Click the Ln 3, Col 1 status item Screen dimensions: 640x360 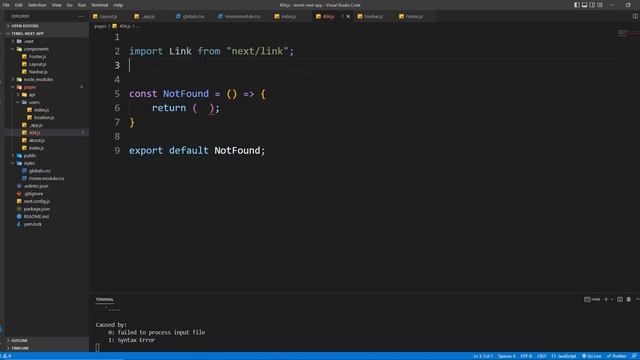pos(483,356)
